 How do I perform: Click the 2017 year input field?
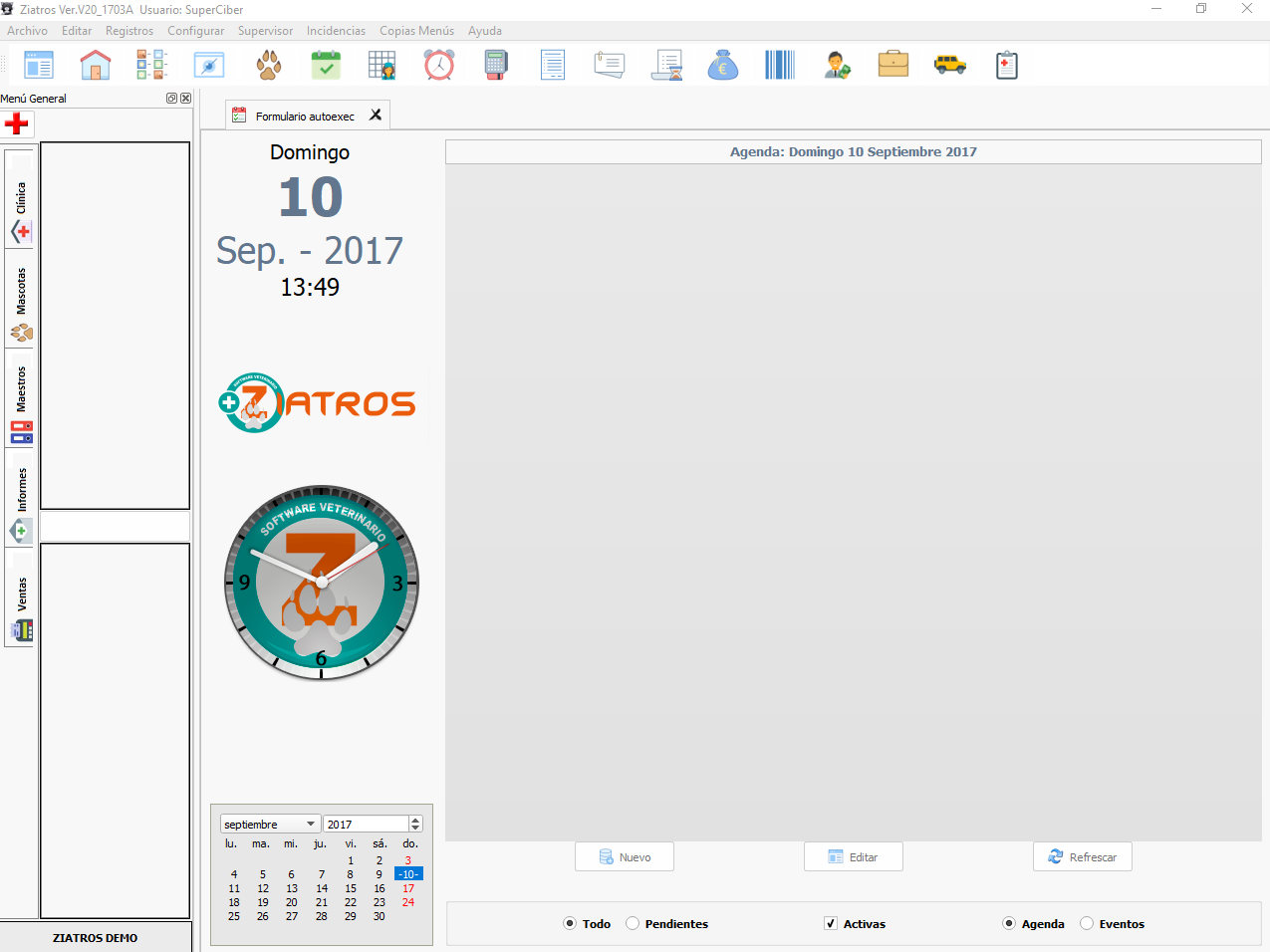[366, 825]
